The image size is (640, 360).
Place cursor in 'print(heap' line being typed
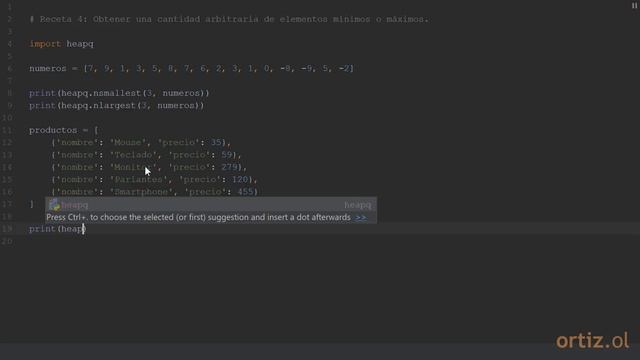click(57, 229)
